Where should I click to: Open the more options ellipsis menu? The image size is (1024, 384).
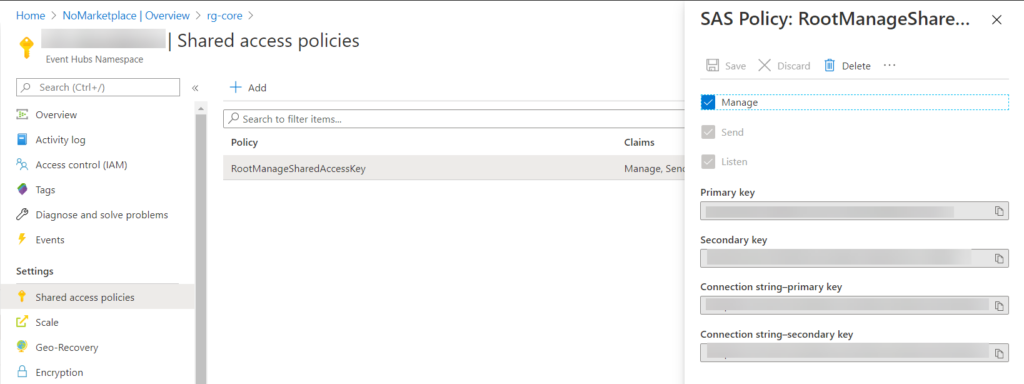[x=889, y=65]
